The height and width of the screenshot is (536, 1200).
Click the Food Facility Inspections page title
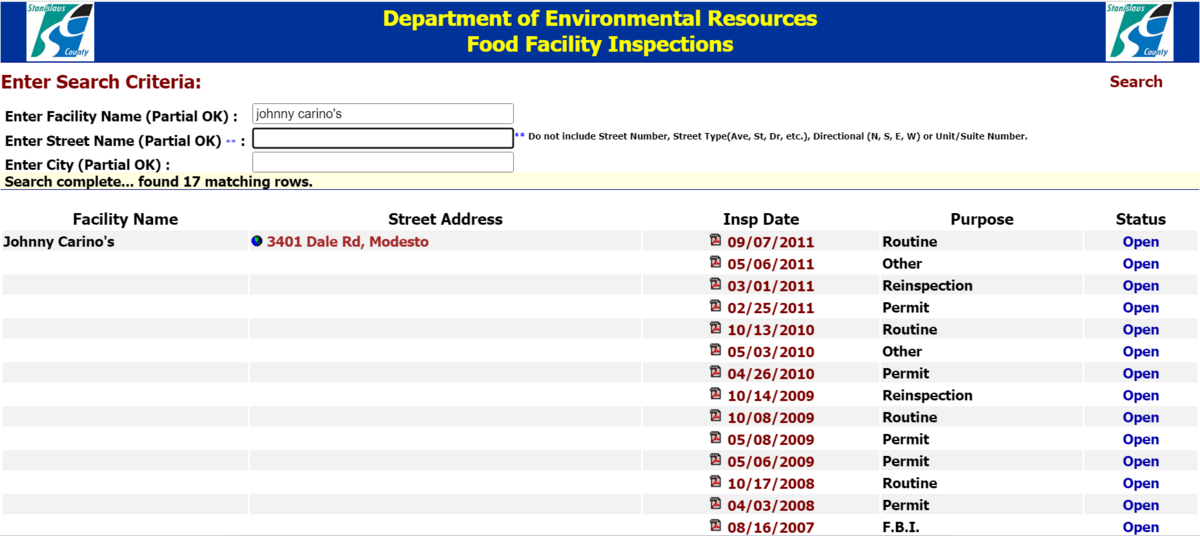(600, 44)
